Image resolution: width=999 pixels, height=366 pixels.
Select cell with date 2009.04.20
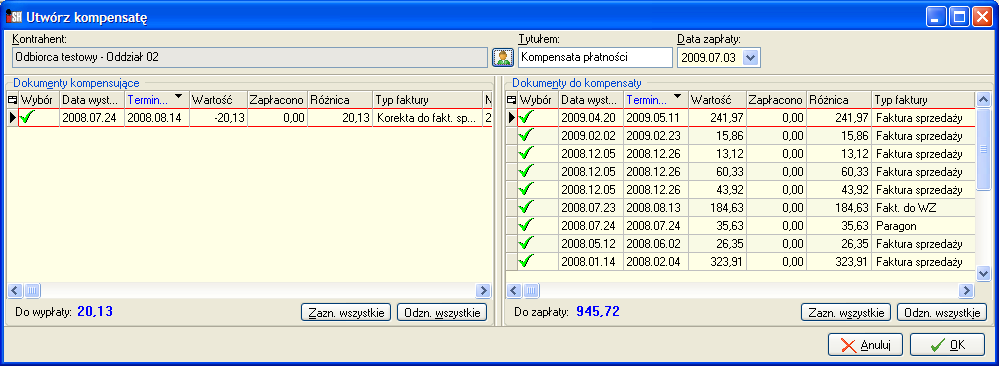591,118
